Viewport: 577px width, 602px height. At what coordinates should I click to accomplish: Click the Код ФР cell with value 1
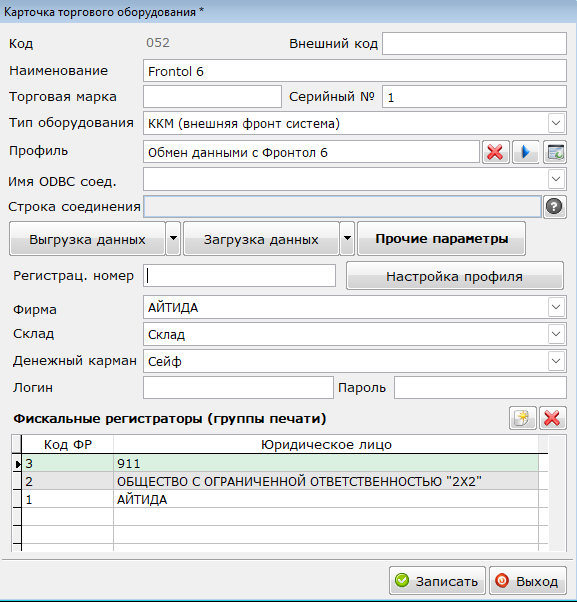coord(68,499)
